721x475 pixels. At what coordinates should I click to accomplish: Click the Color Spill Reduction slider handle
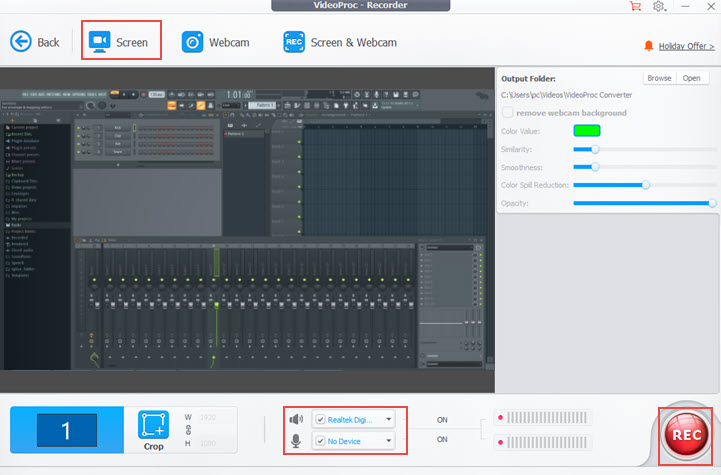tap(646, 185)
